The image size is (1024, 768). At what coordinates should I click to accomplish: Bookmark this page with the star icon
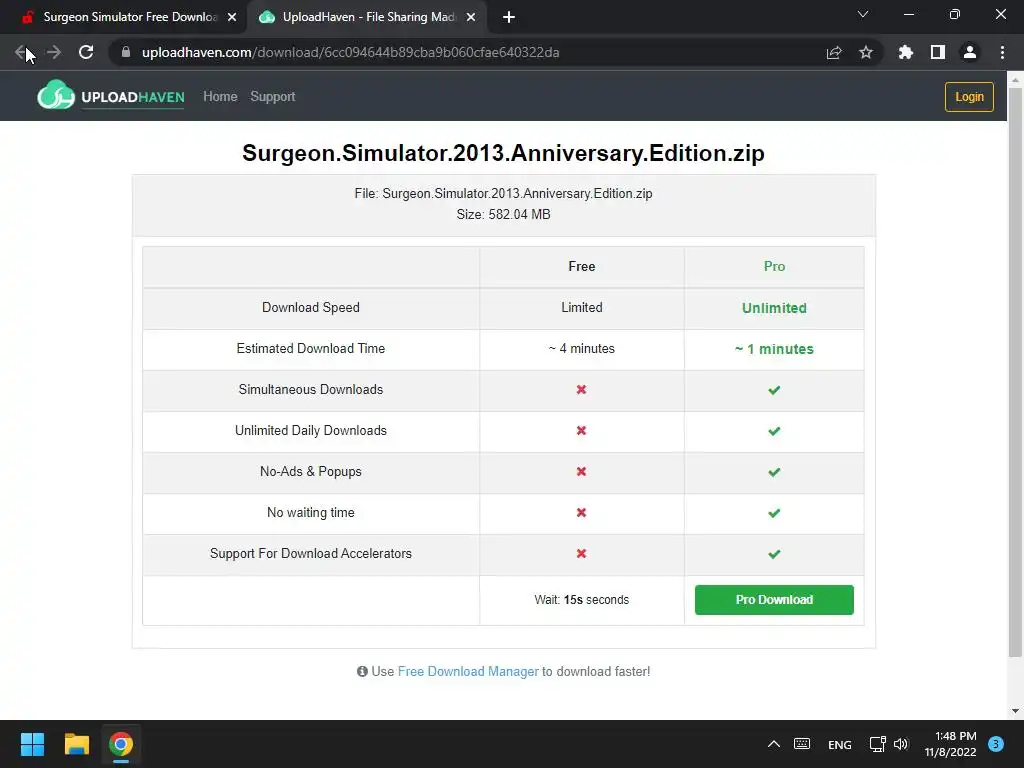click(x=866, y=52)
